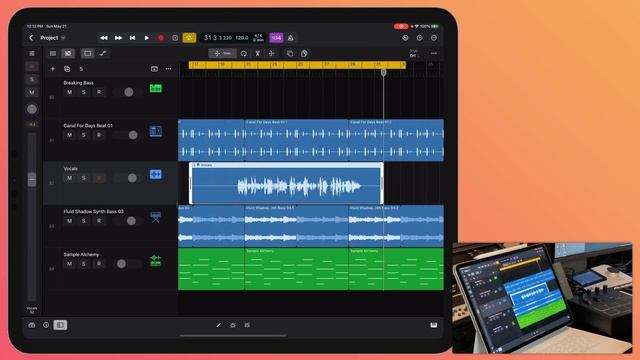Switch to the grid view icon
The image size is (640, 360).
point(53,53)
